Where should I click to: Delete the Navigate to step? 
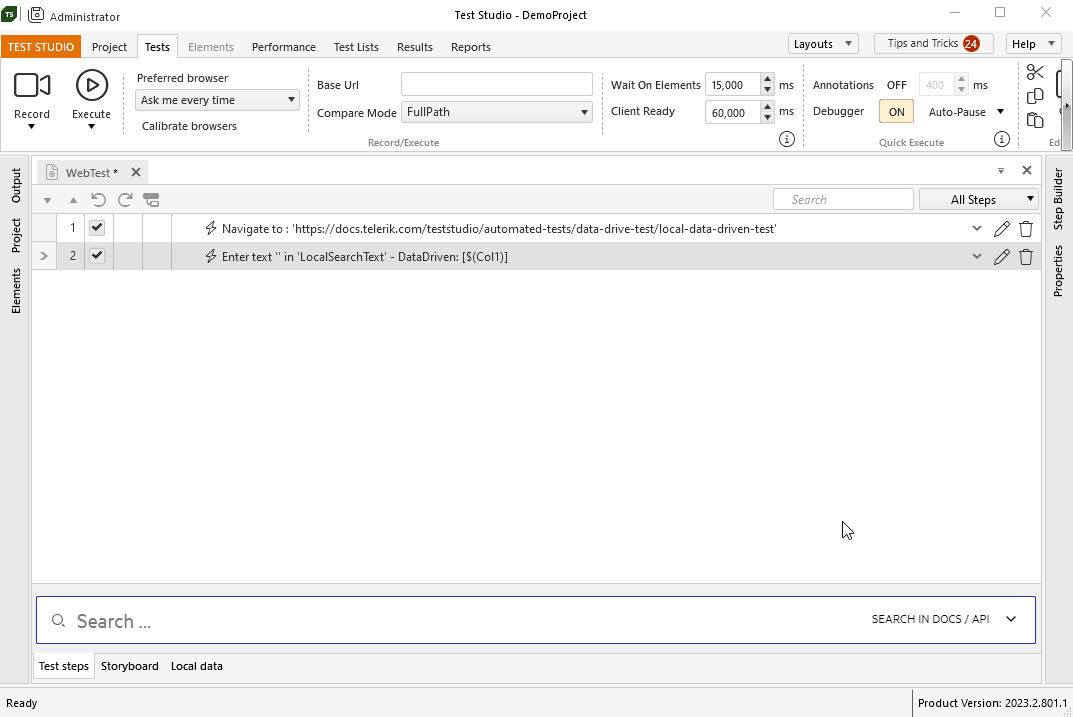click(x=1026, y=229)
